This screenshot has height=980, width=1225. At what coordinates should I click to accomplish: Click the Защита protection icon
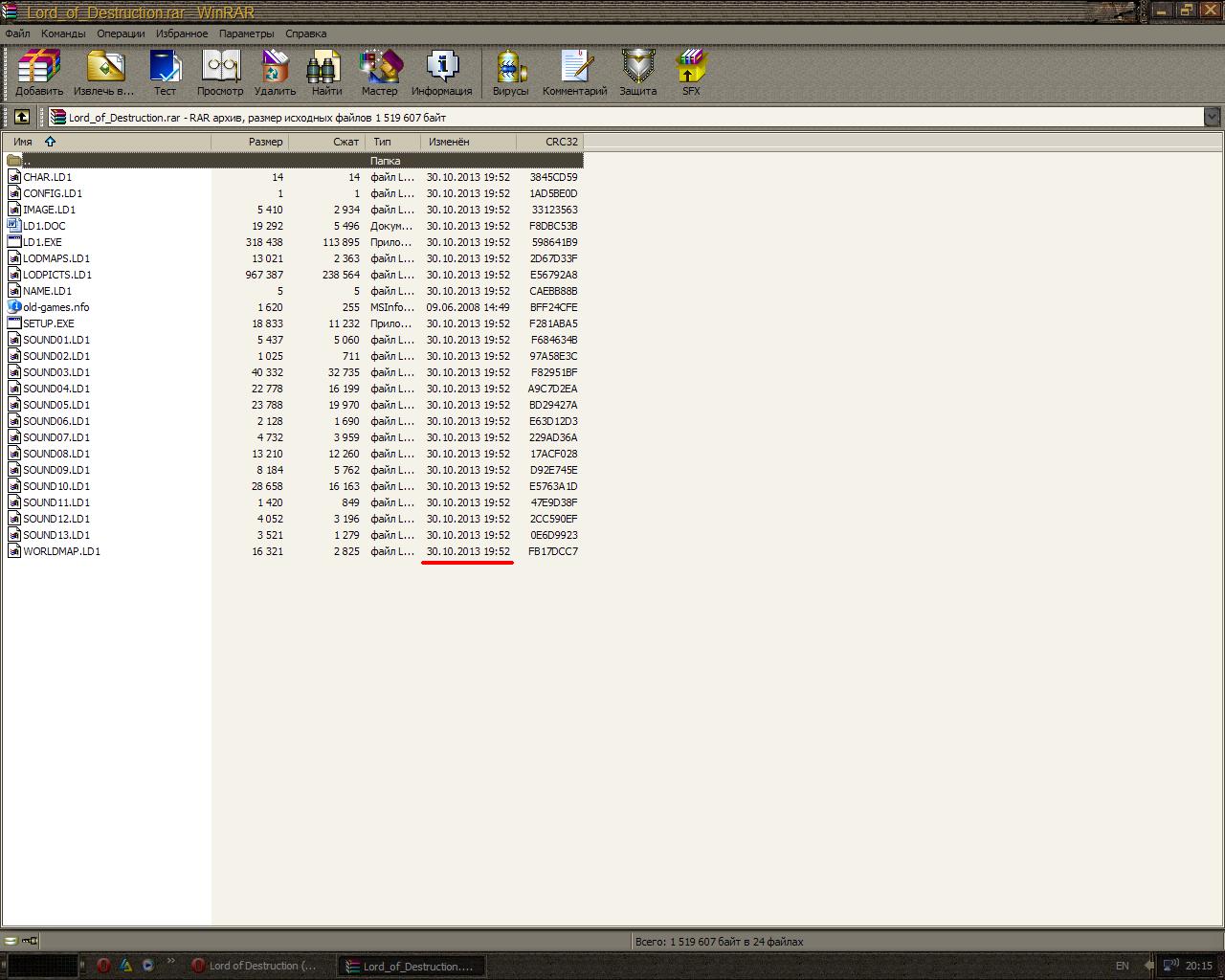638,73
